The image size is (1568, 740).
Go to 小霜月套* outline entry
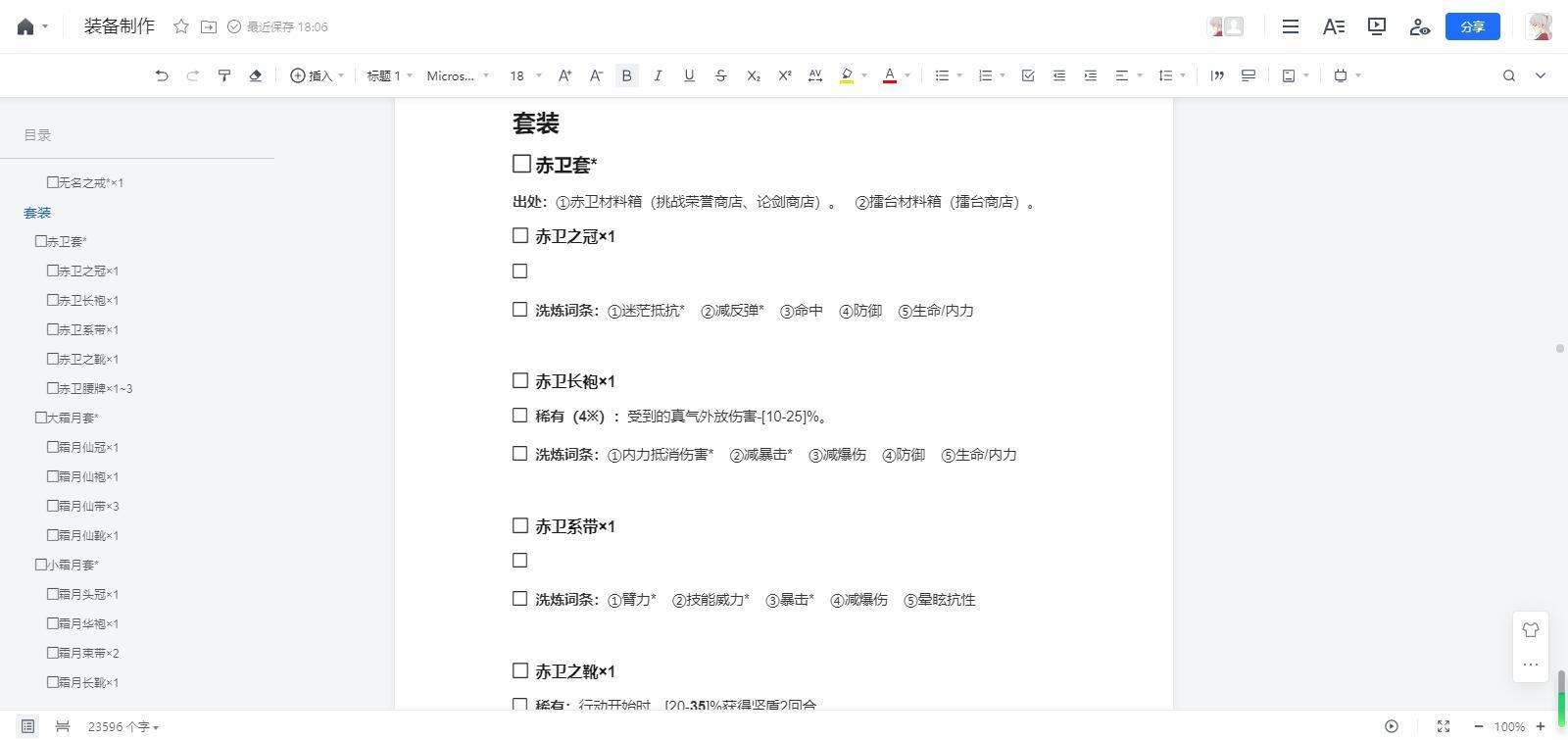tap(67, 565)
